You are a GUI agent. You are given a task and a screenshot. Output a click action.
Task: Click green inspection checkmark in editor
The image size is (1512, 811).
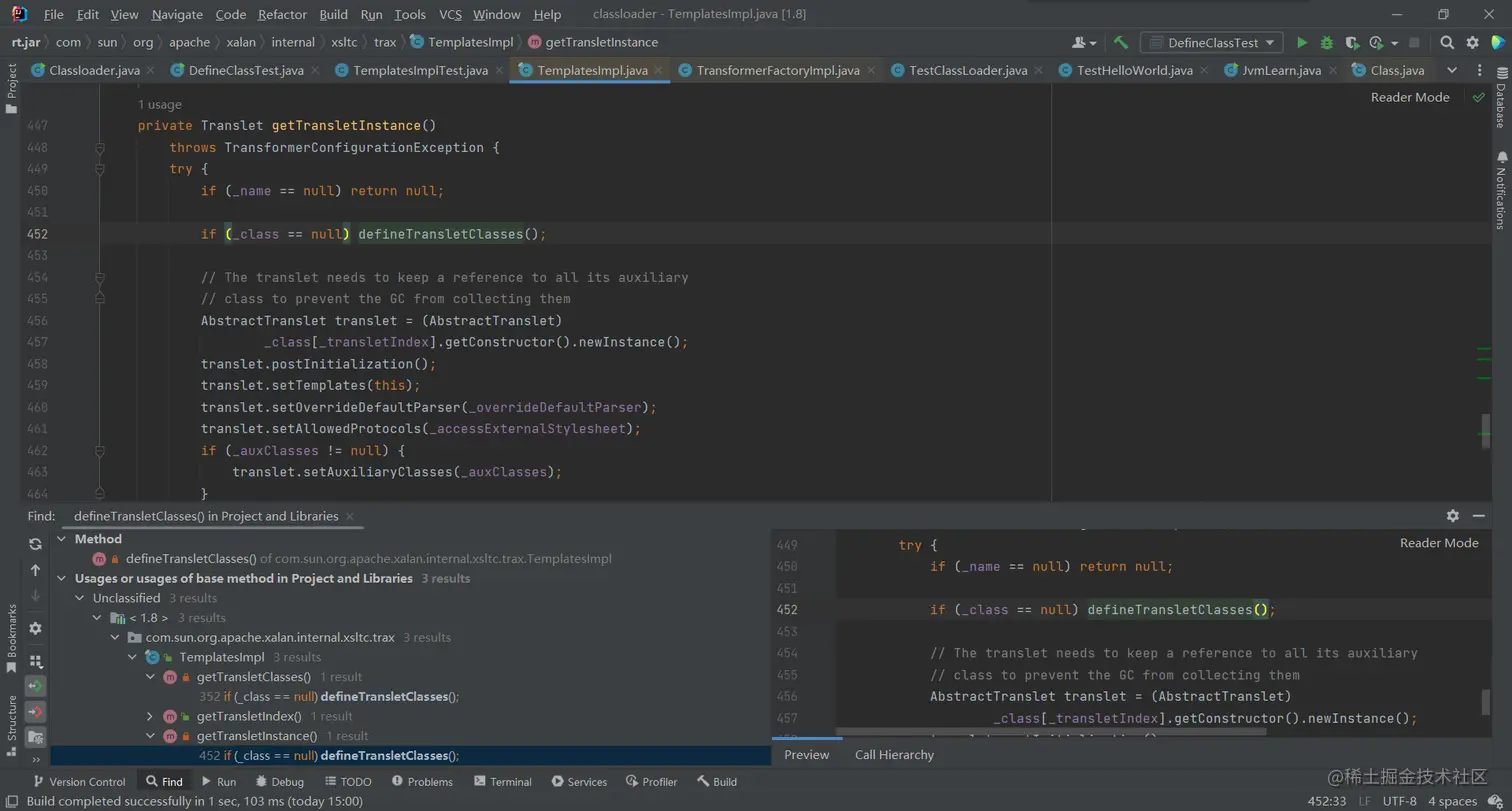1478,97
